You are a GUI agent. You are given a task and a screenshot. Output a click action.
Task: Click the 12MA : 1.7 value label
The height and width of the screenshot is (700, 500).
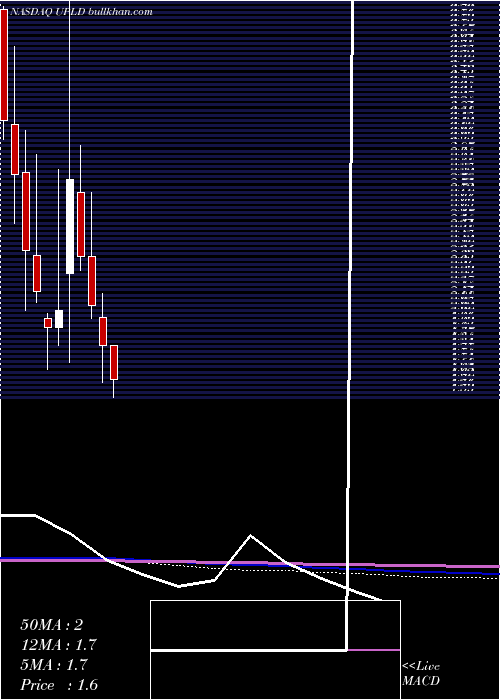(x=59, y=645)
